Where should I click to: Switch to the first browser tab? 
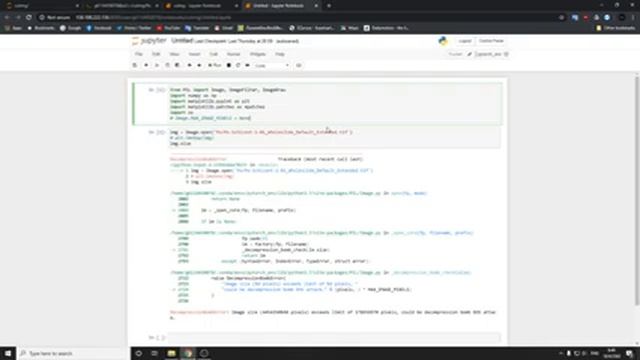click(x=41, y=6)
